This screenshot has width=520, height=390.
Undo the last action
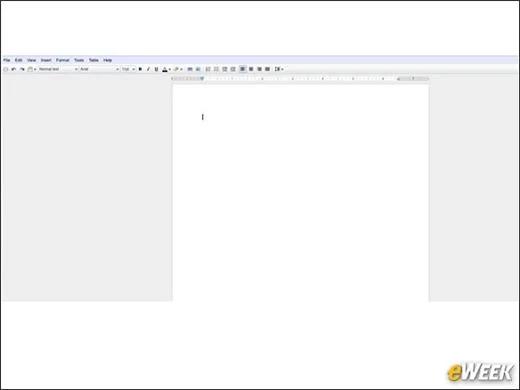coord(14,69)
